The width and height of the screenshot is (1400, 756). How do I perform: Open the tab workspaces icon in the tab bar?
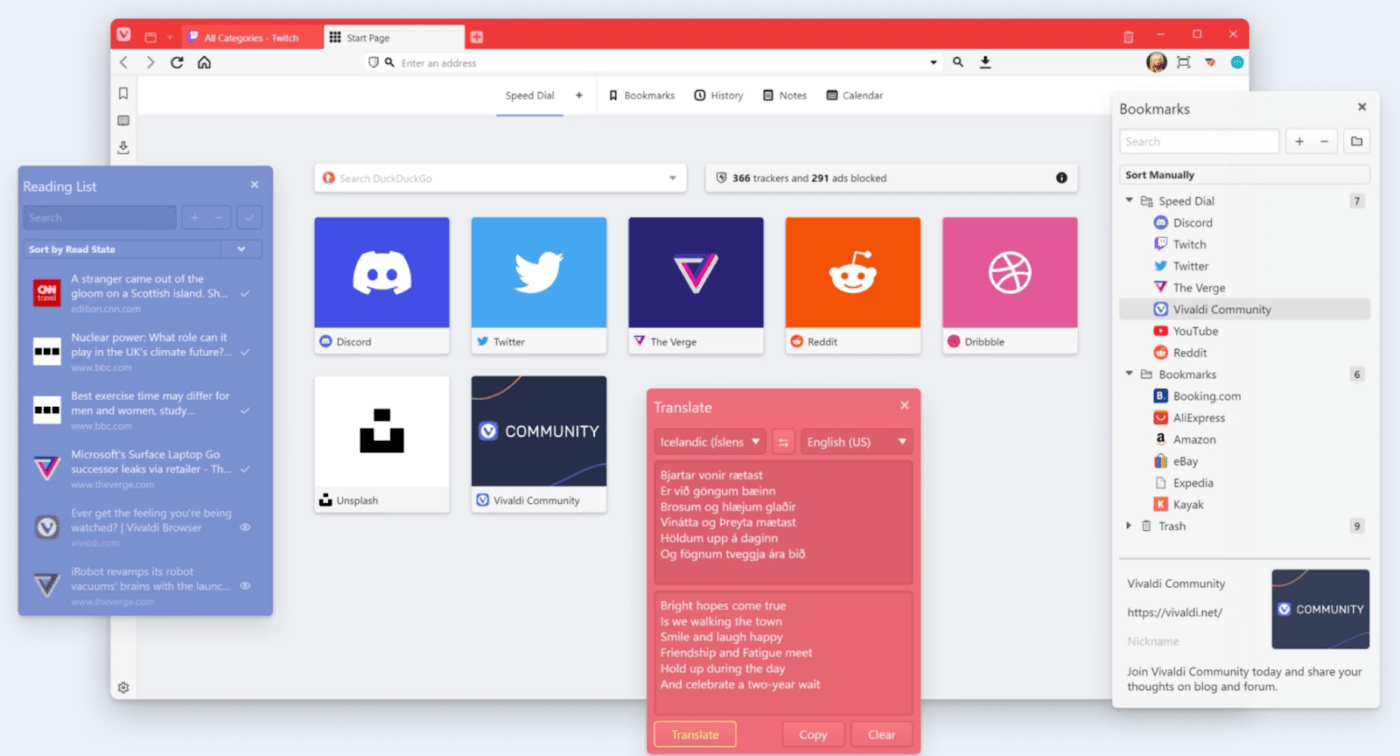[x=151, y=37]
